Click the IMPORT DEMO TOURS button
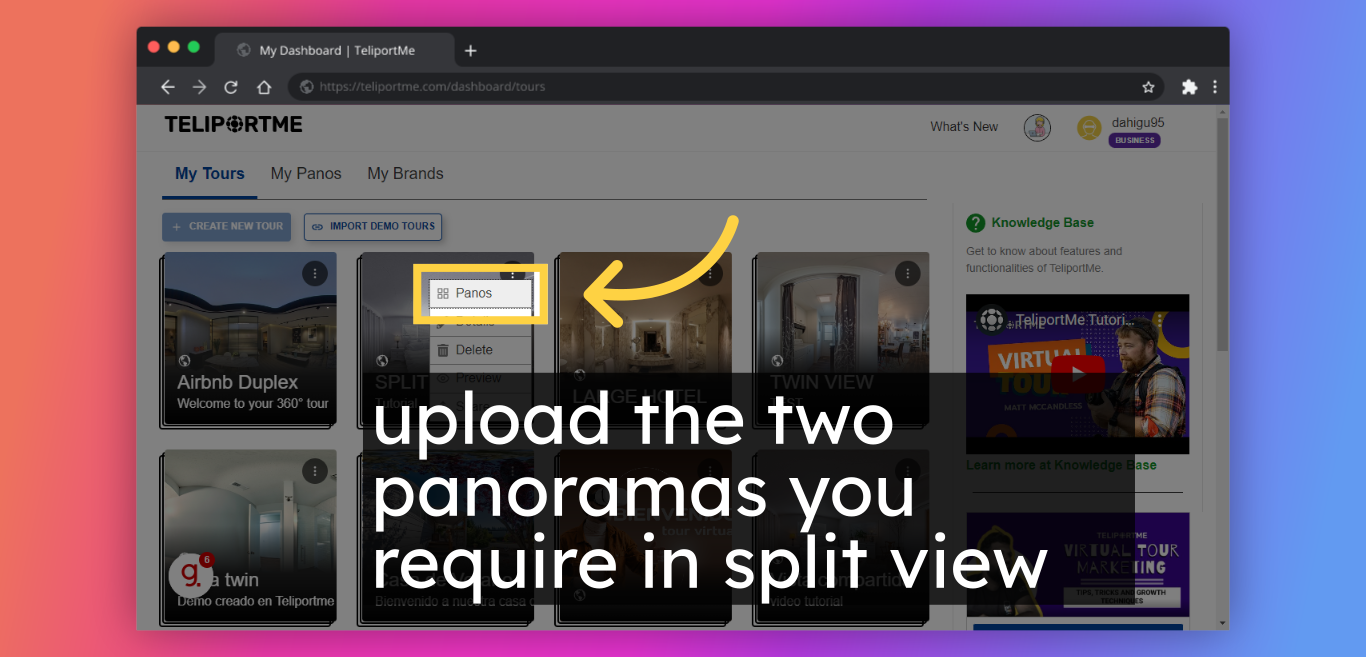 [x=373, y=227]
